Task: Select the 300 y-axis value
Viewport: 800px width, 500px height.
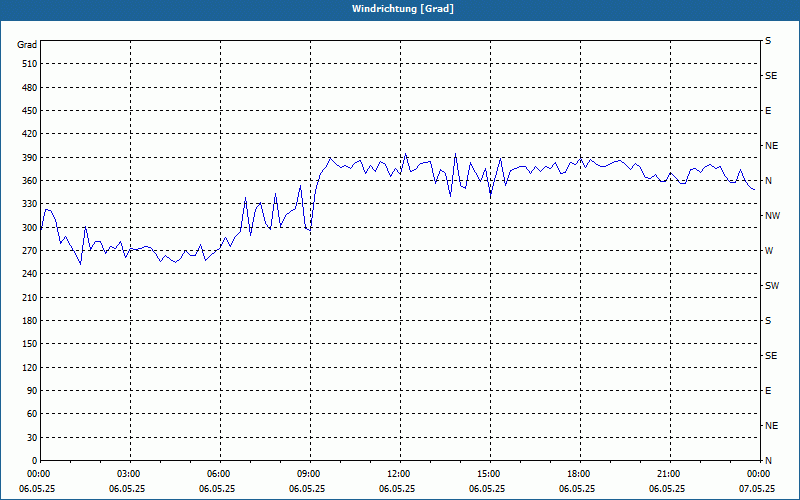Action: pos(30,228)
